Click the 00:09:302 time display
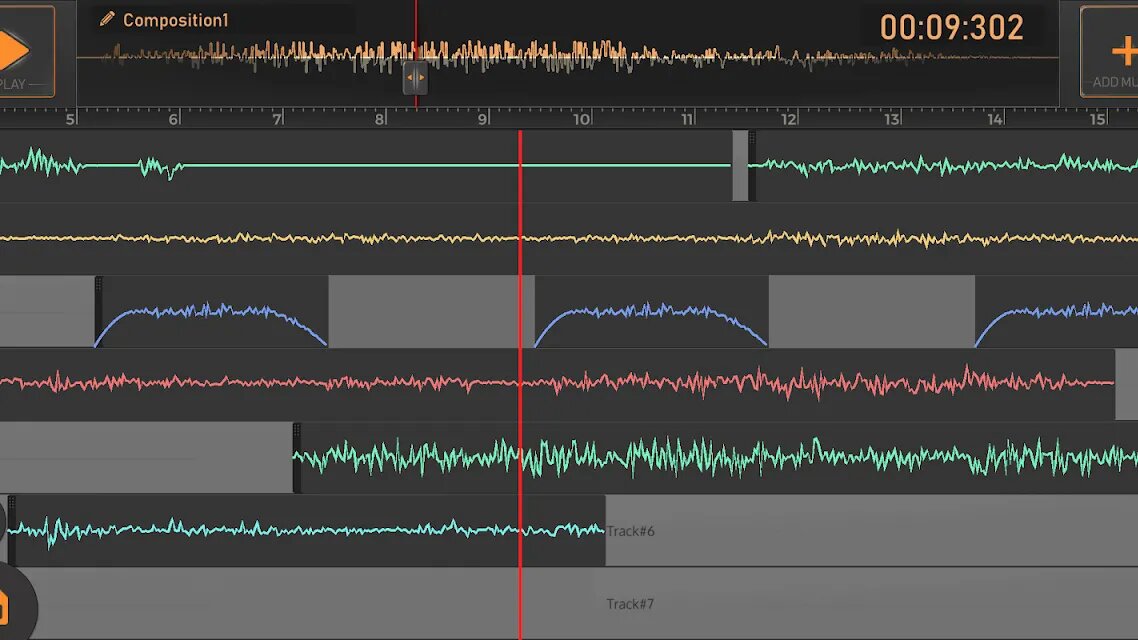 [x=951, y=28]
